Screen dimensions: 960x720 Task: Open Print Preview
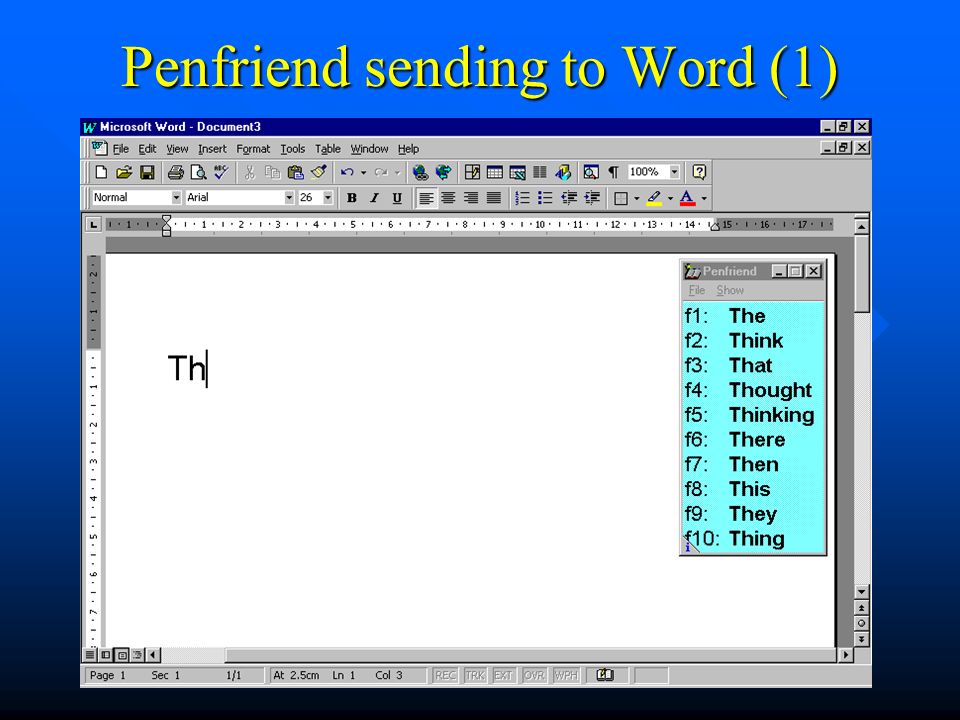point(198,173)
